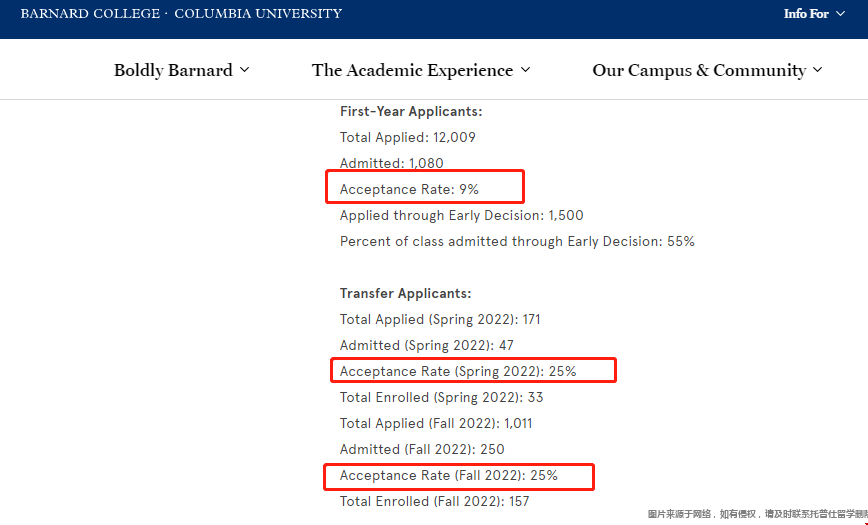Expand Our Campus & Community chevron

click(x=818, y=70)
